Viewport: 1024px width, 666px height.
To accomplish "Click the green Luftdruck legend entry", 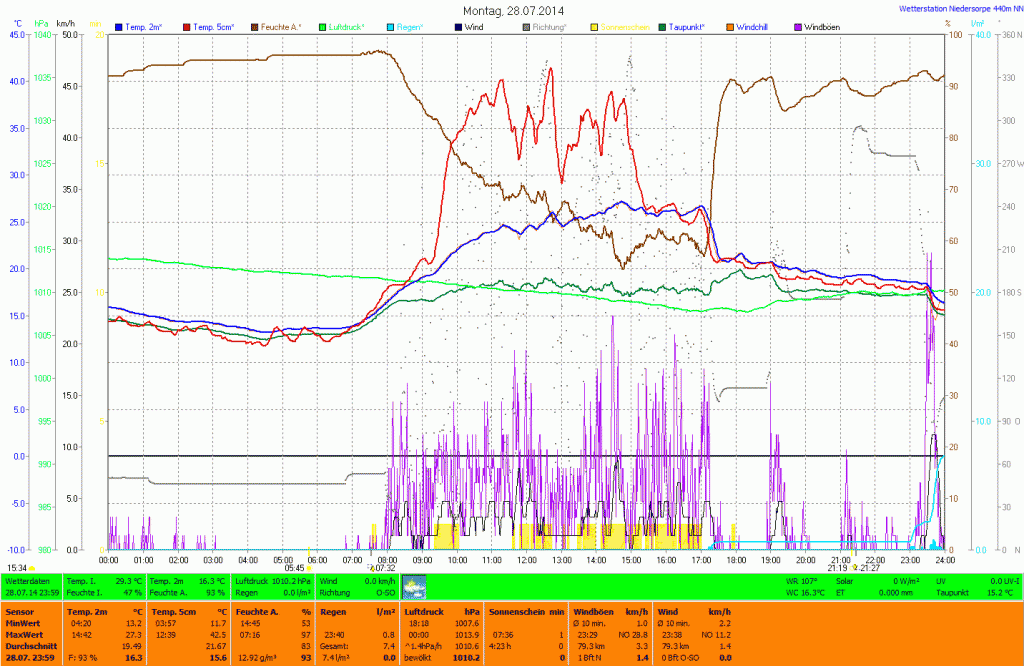I will coord(348,27).
